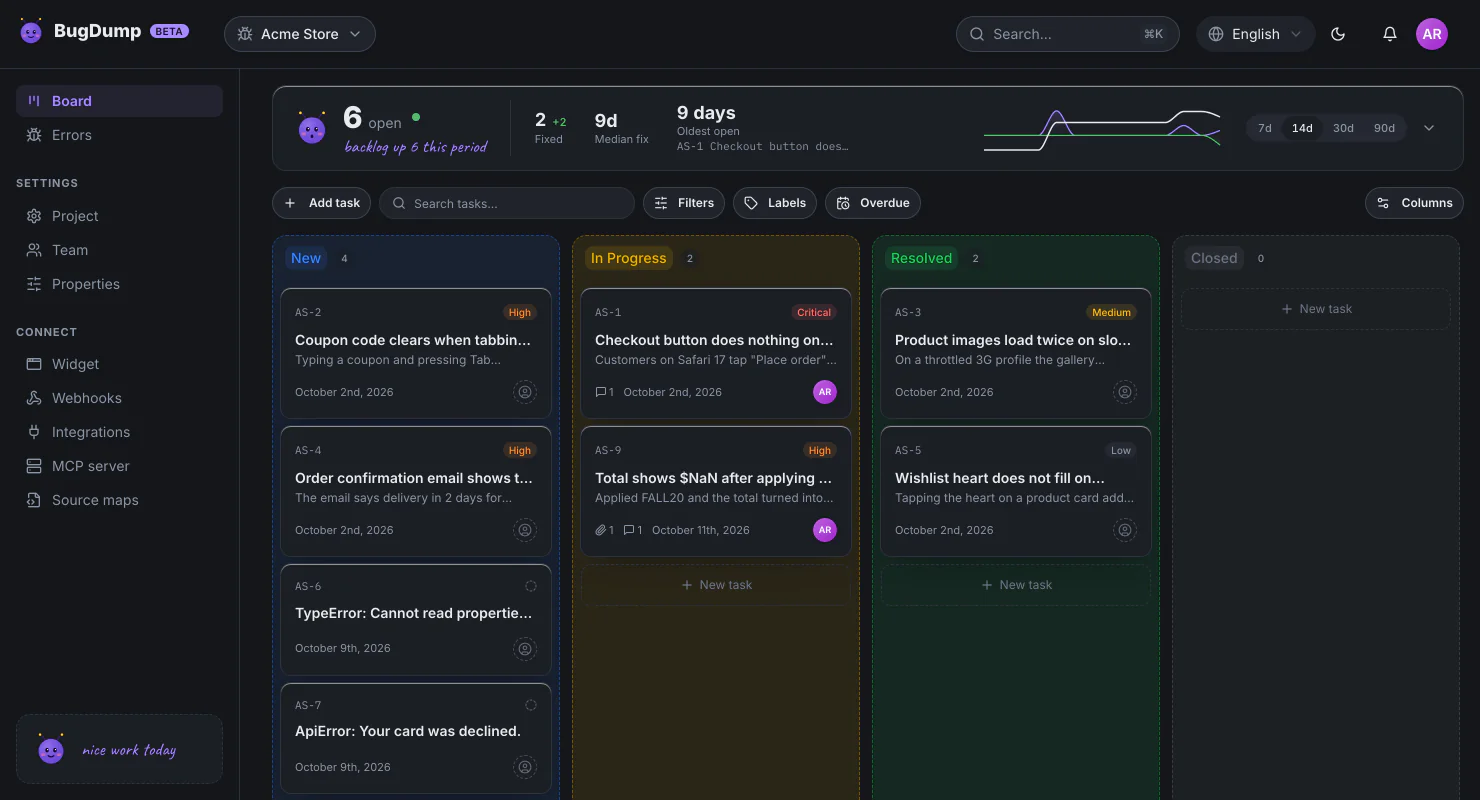Click the attachment paperclip on AS-9 card
The height and width of the screenshot is (800, 1480).
click(600, 530)
